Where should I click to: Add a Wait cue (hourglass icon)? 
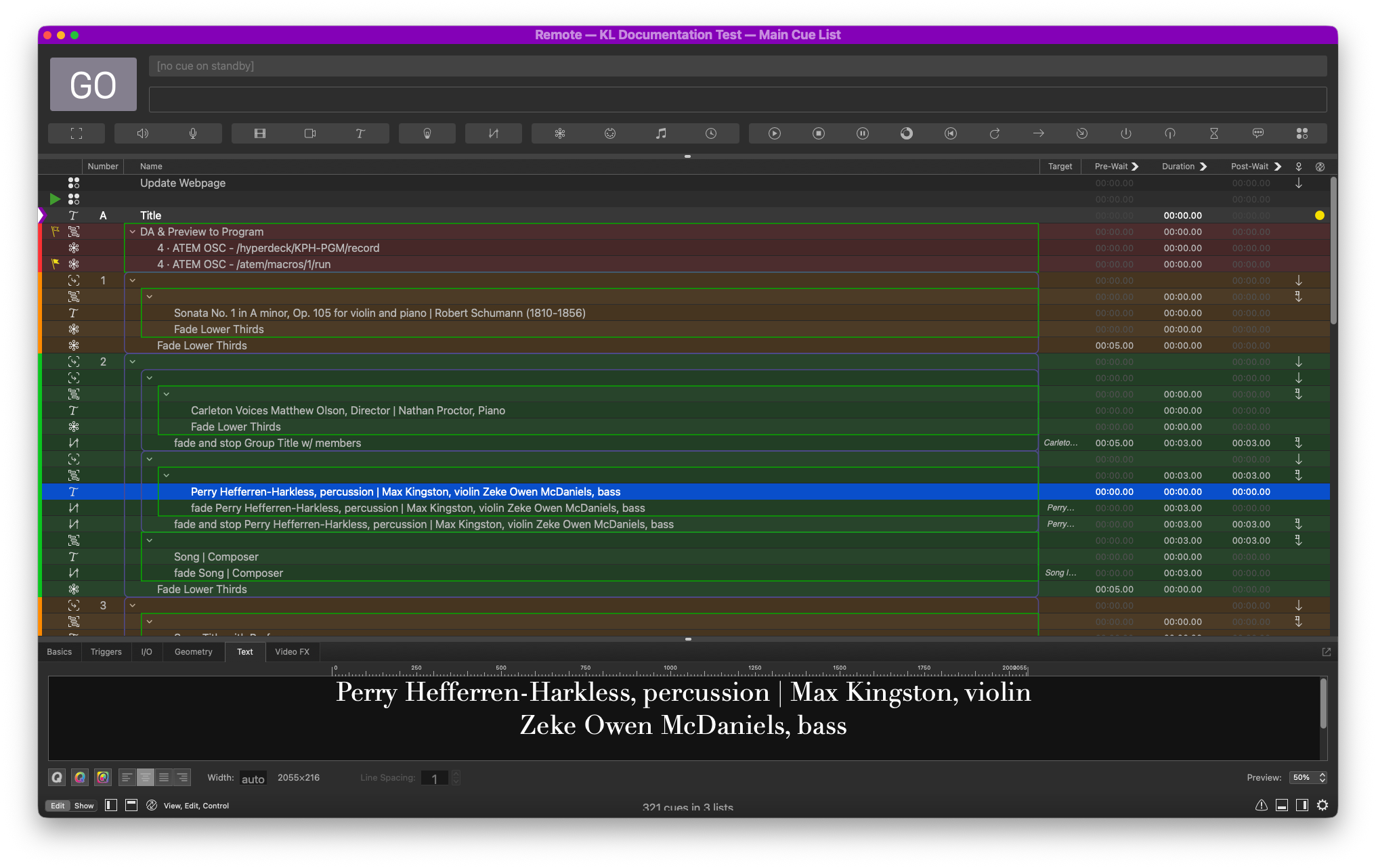point(1214,133)
